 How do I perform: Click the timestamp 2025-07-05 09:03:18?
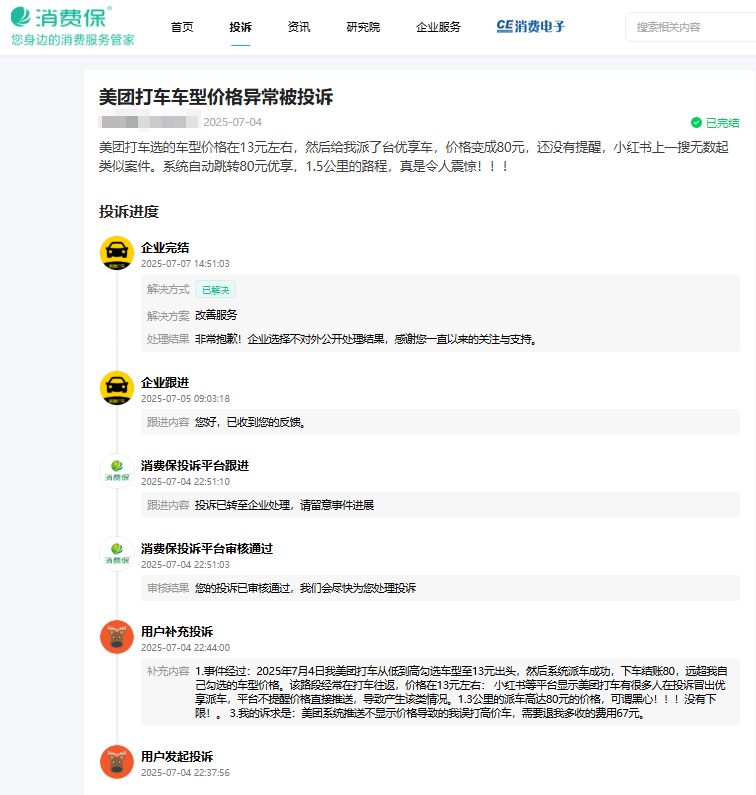[x=185, y=399]
